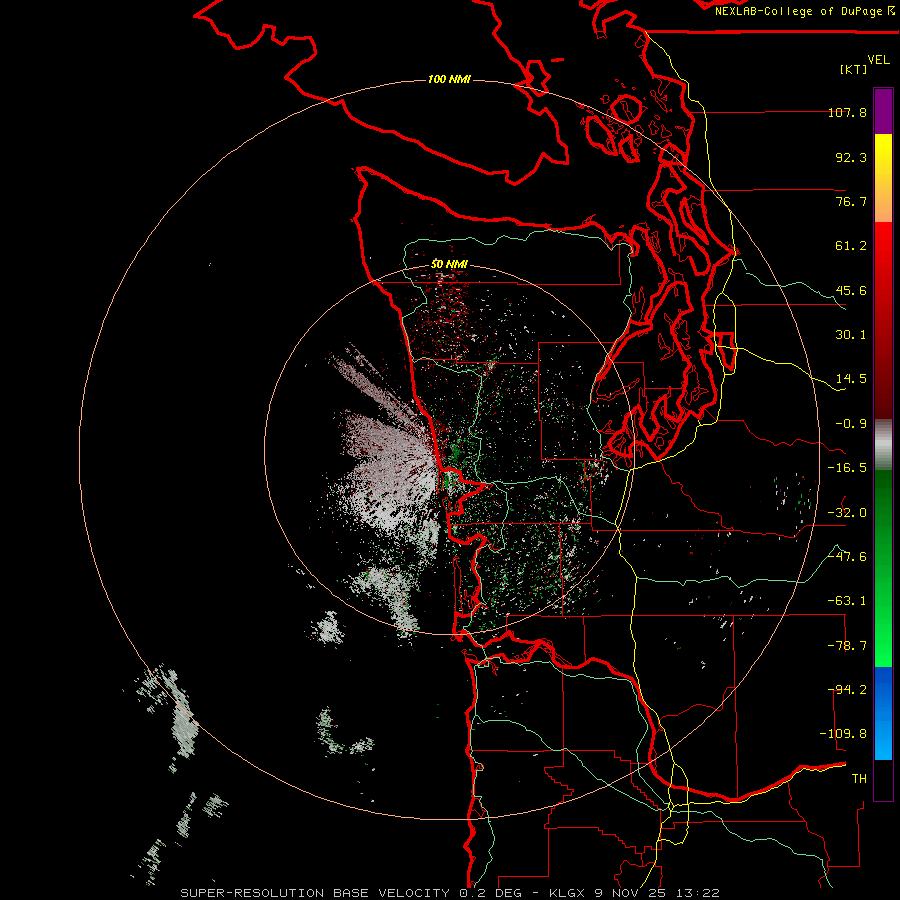Image resolution: width=900 pixels, height=900 pixels.
Task: Click the 61.2 legend value
Action: tap(851, 246)
